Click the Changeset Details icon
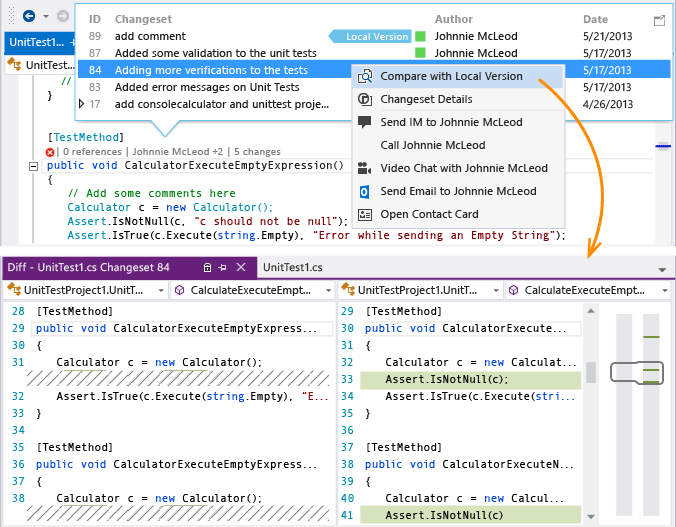This screenshot has height=527, width=676. point(365,99)
